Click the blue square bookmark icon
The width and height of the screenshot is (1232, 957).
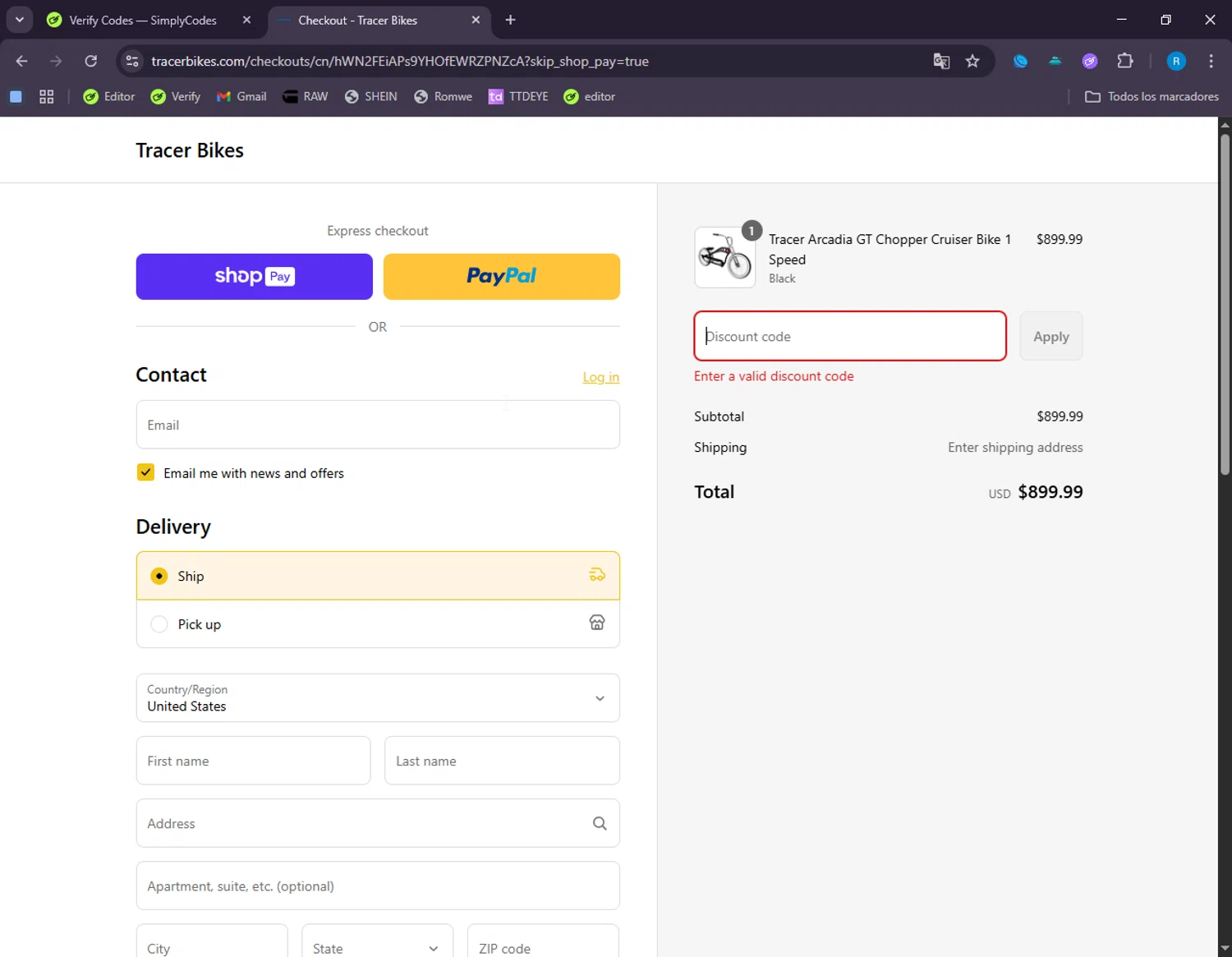click(16, 96)
